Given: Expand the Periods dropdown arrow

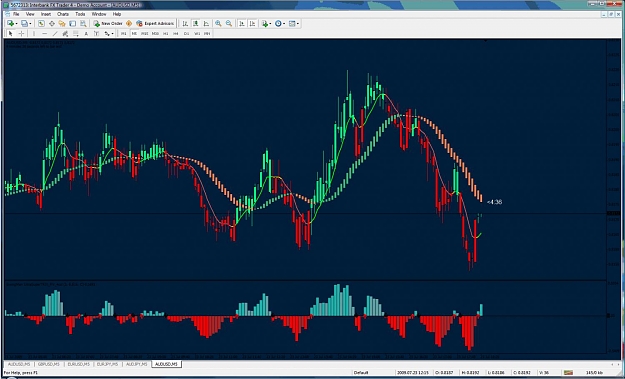Looking at the screenshot, I should click(x=284, y=24).
